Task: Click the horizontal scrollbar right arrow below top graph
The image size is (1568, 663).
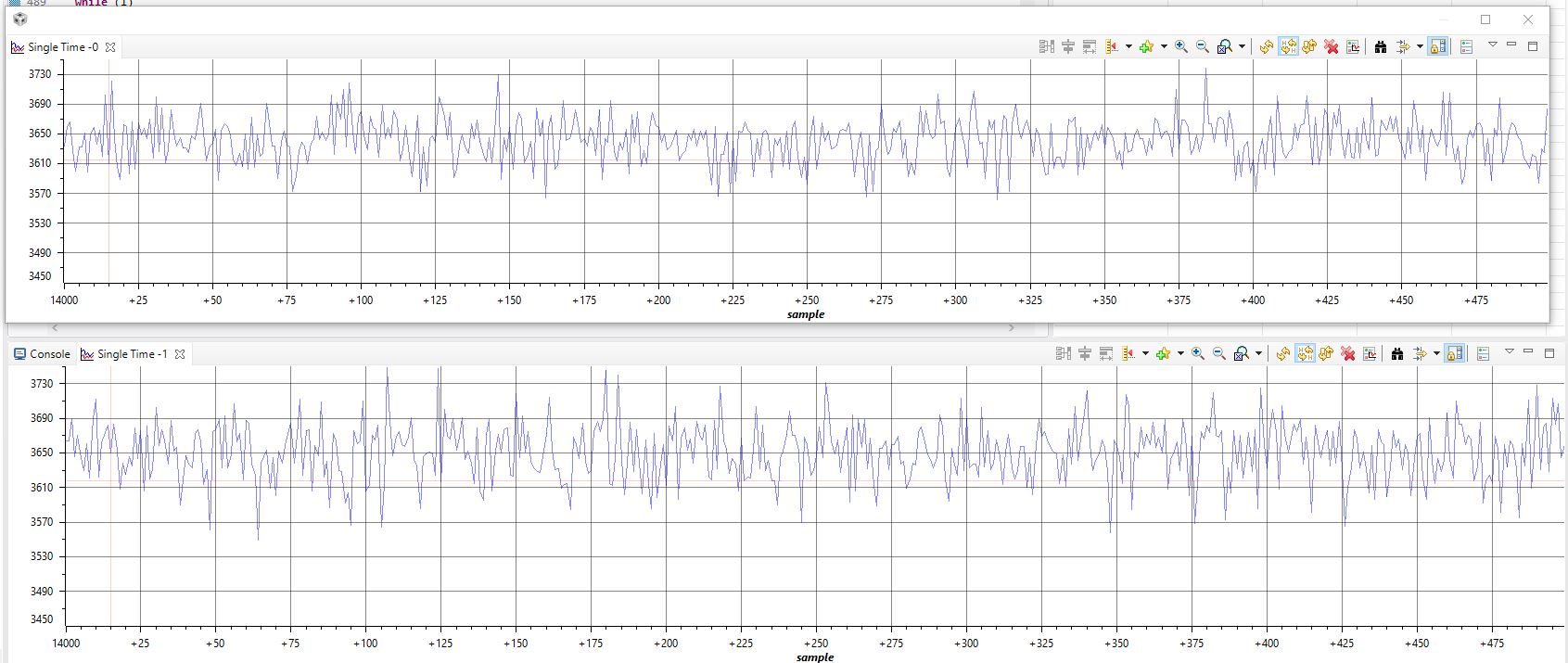Action: 1012,328
